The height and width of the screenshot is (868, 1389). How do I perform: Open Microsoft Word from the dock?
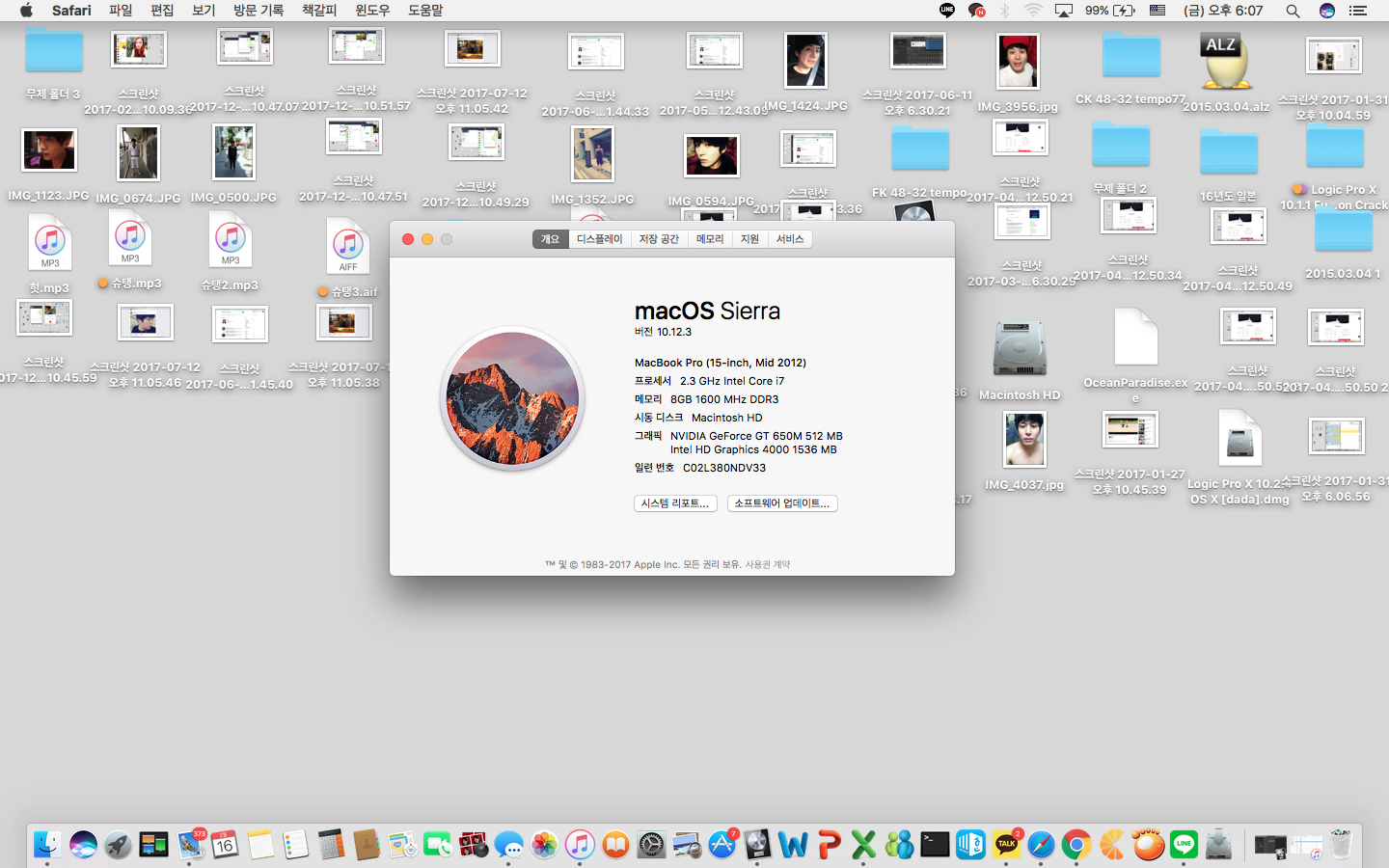coord(793,845)
